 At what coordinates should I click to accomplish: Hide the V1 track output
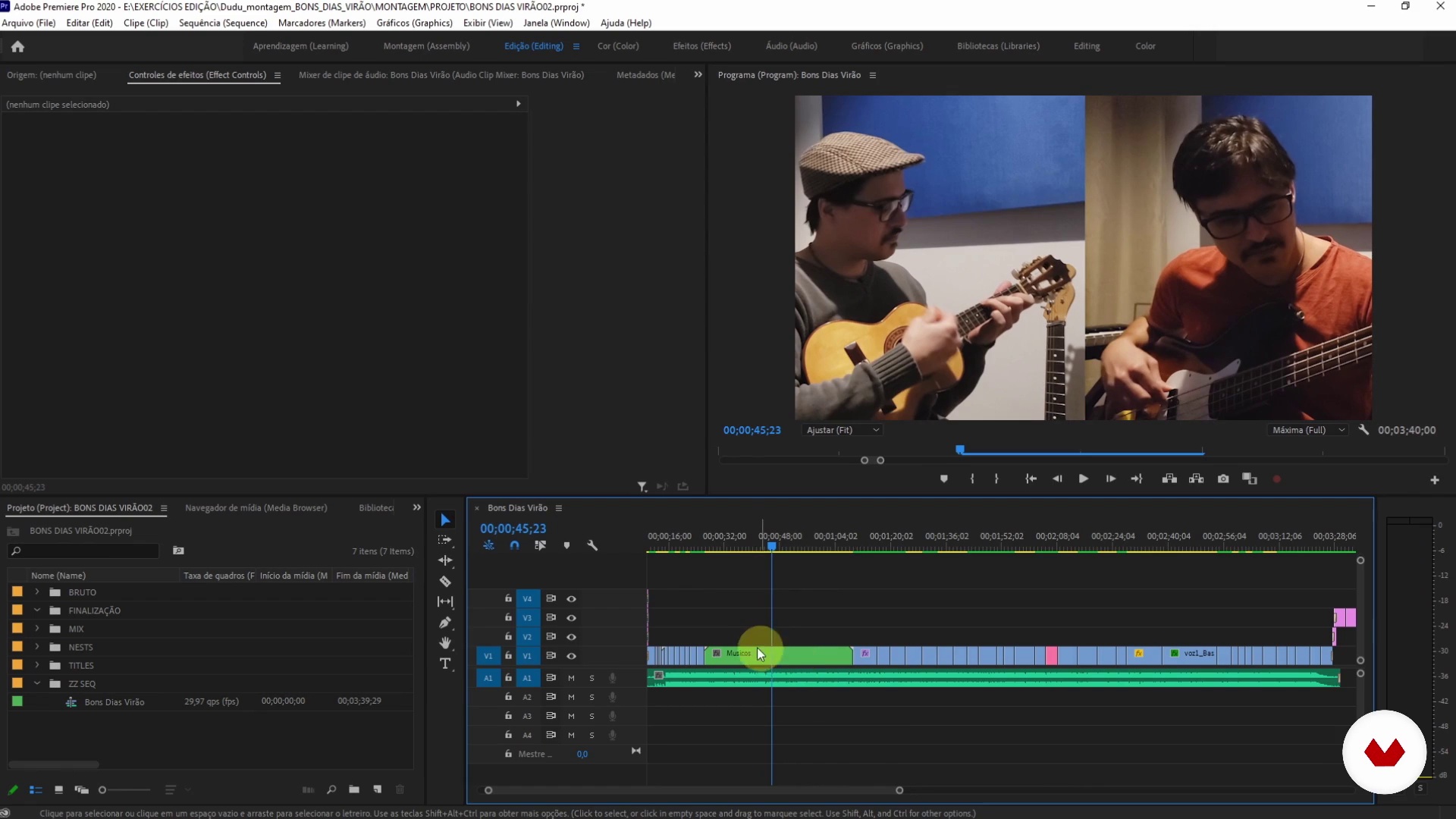[x=572, y=656]
